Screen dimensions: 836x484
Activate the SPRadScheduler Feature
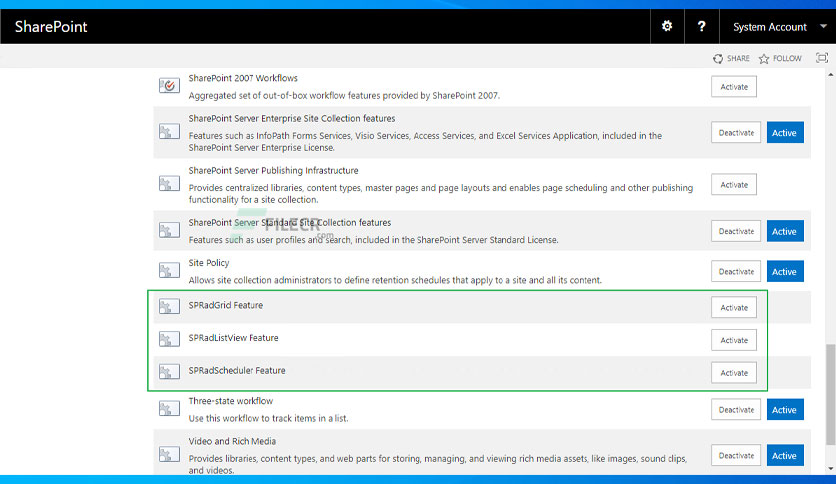[734, 373]
